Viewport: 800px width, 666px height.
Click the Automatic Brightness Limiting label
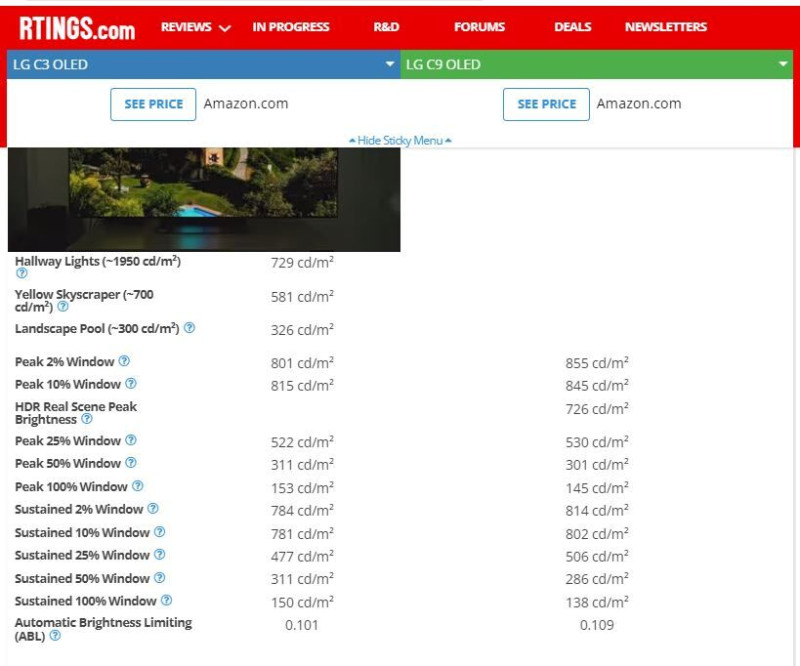[103, 629]
